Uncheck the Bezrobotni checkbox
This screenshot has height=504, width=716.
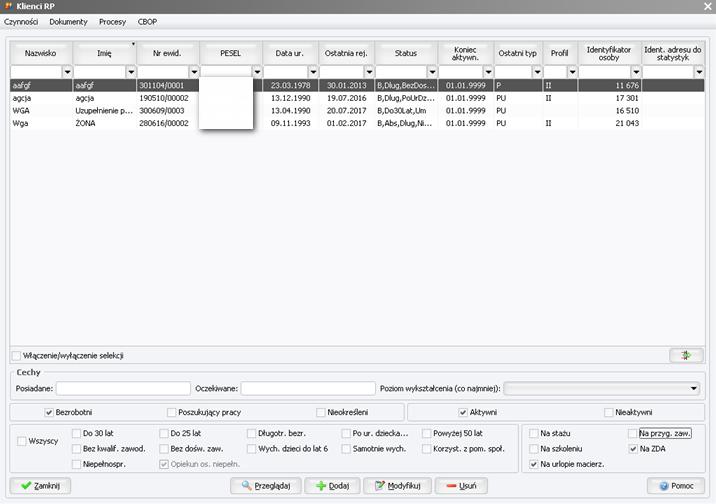click(x=49, y=412)
